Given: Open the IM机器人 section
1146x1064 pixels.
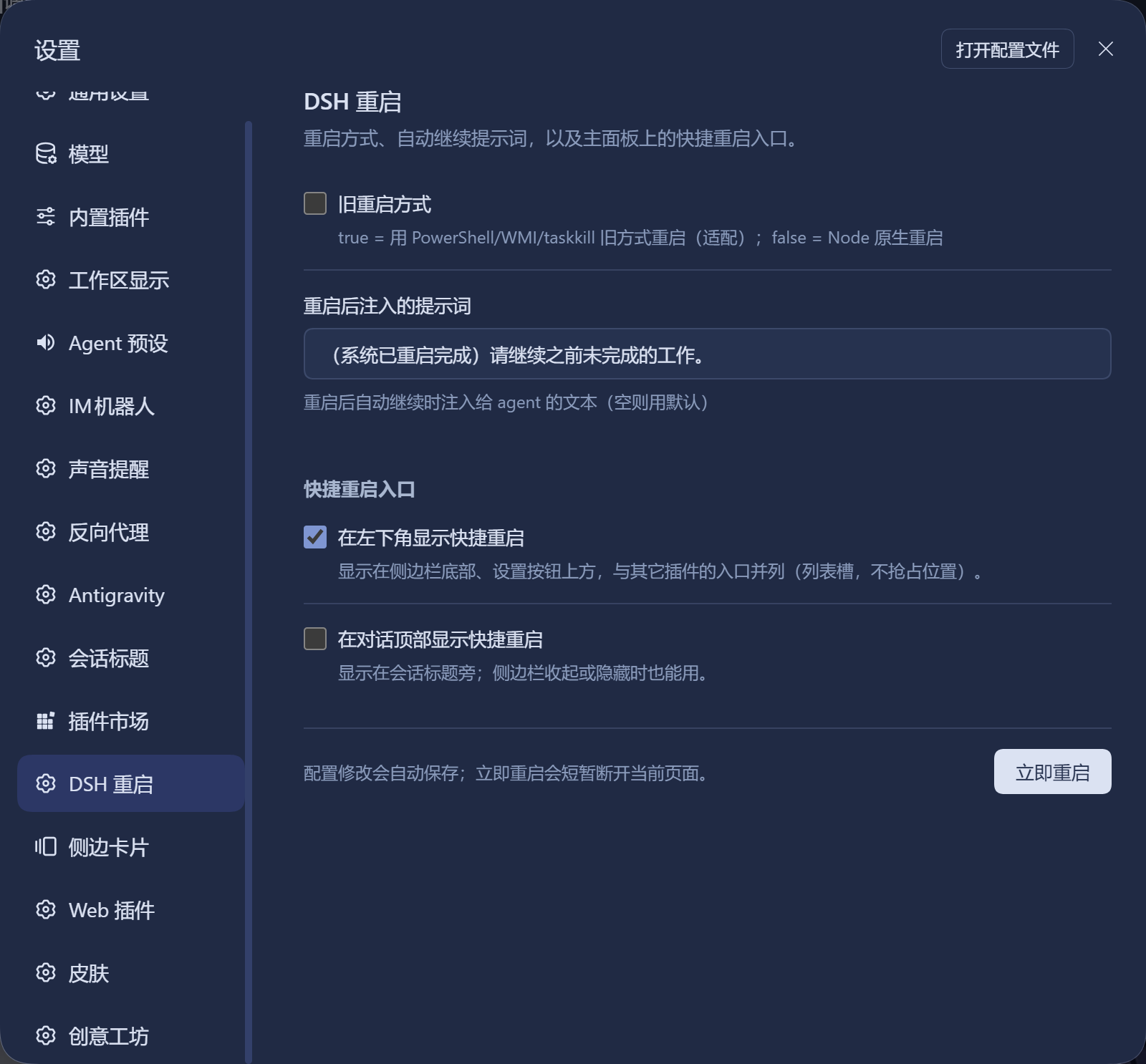Looking at the screenshot, I should (130, 405).
